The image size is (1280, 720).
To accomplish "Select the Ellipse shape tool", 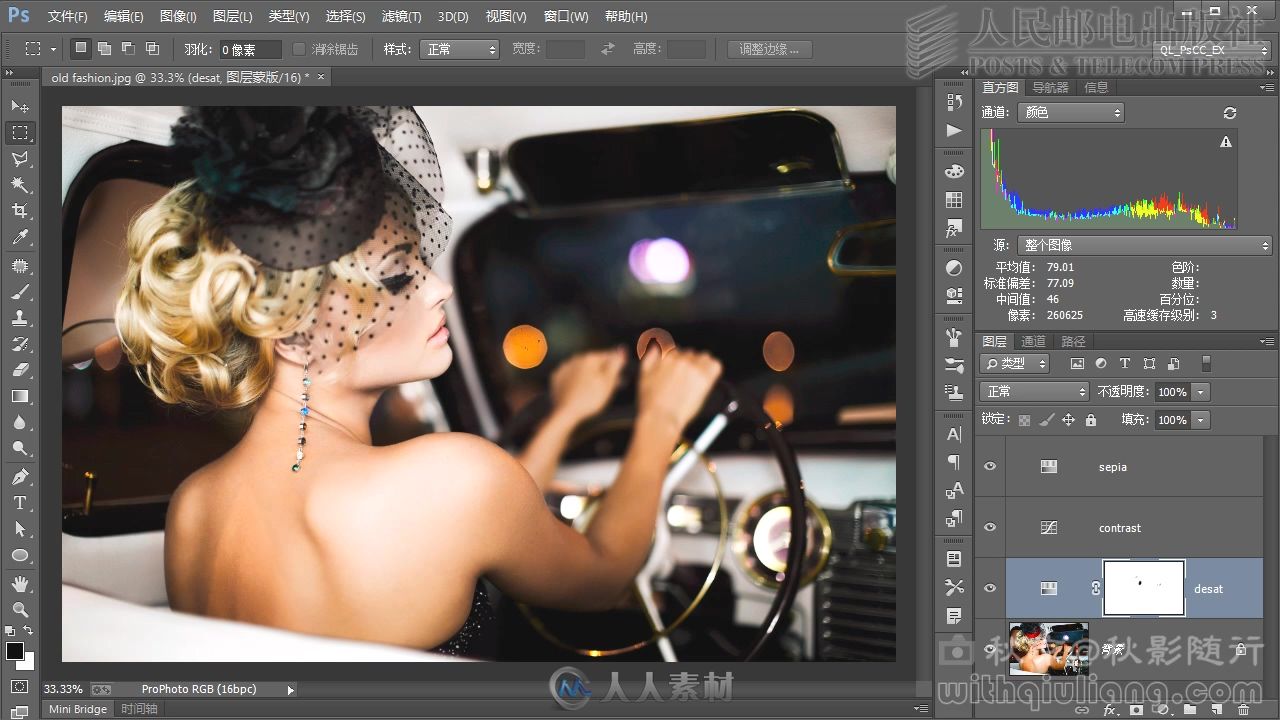I will 20,555.
